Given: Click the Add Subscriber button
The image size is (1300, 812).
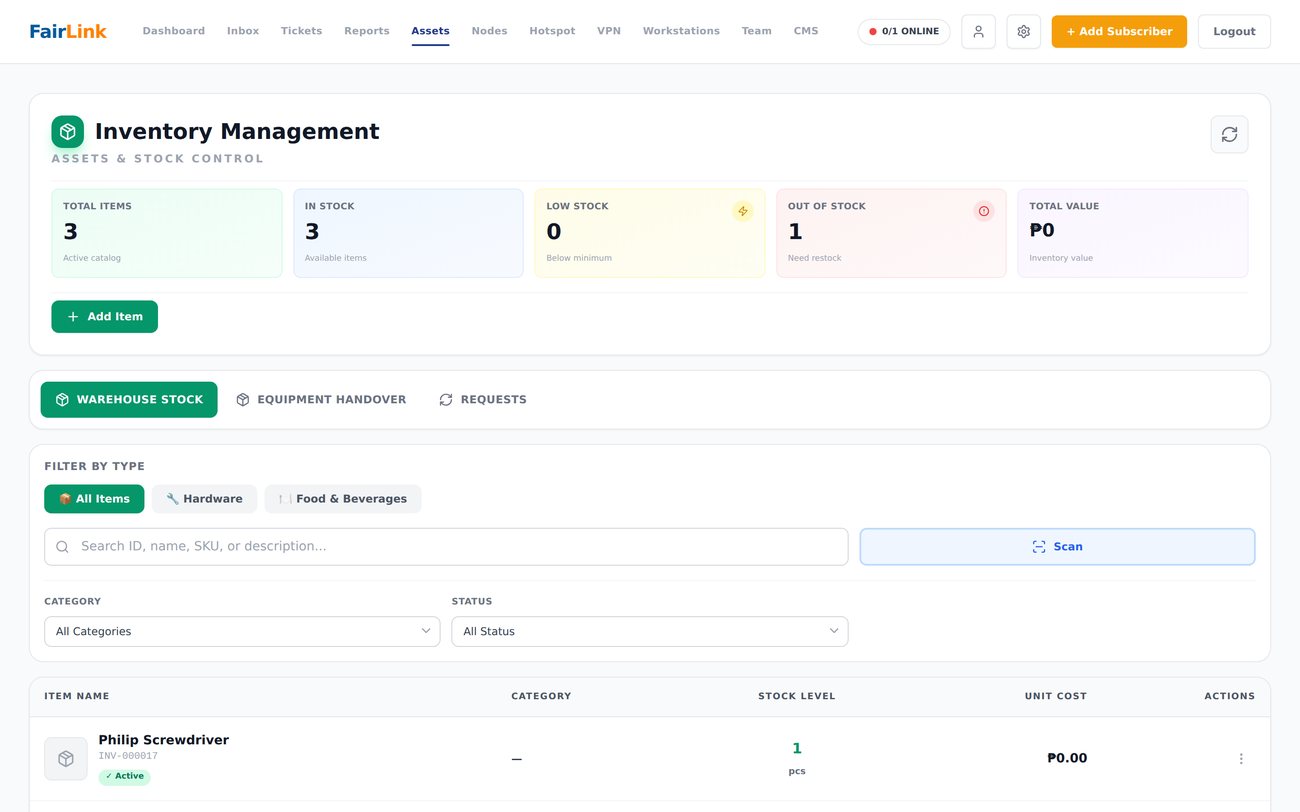Looking at the screenshot, I should (1119, 32).
